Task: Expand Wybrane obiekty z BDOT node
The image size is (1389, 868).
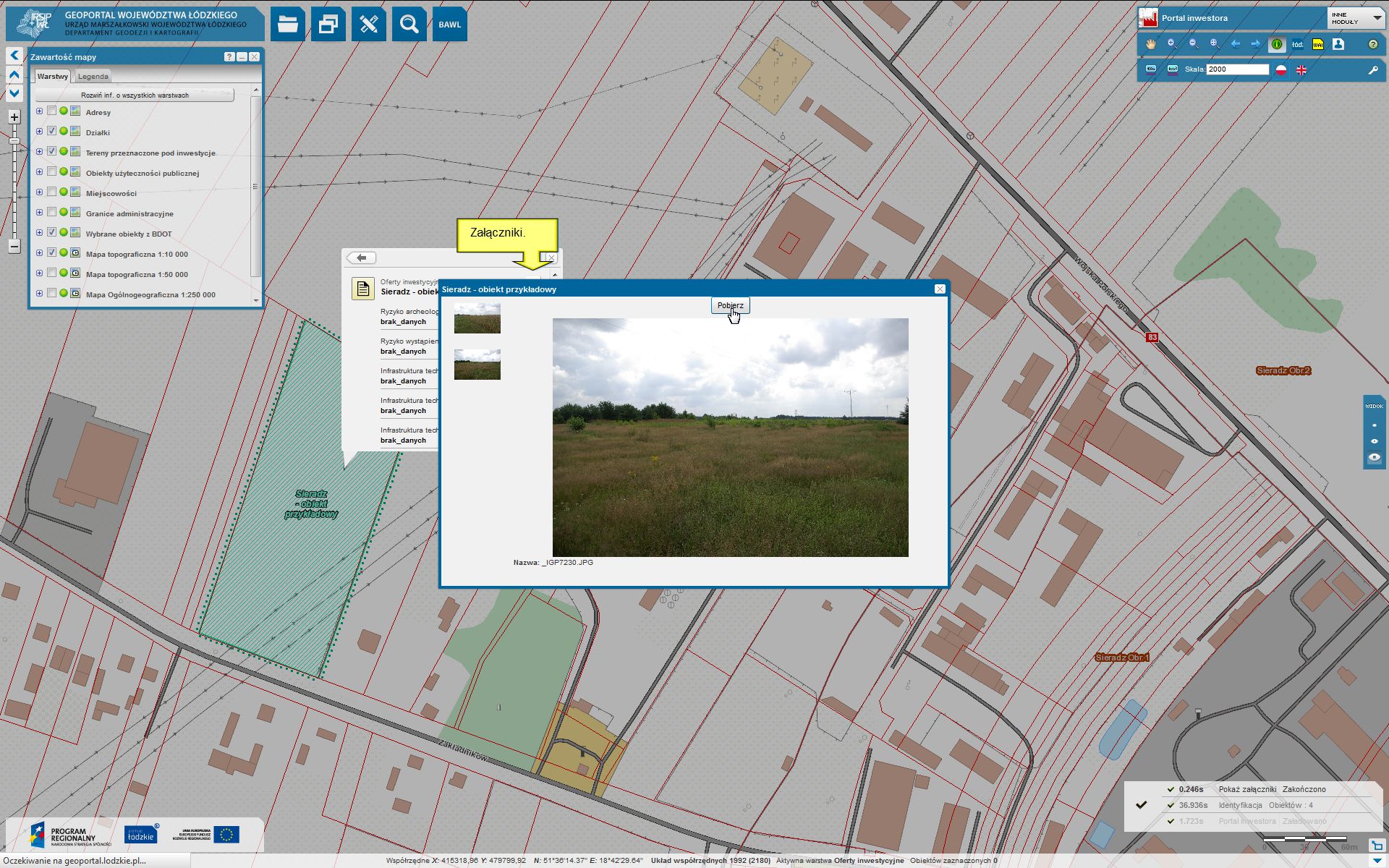Action: point(39,233)
